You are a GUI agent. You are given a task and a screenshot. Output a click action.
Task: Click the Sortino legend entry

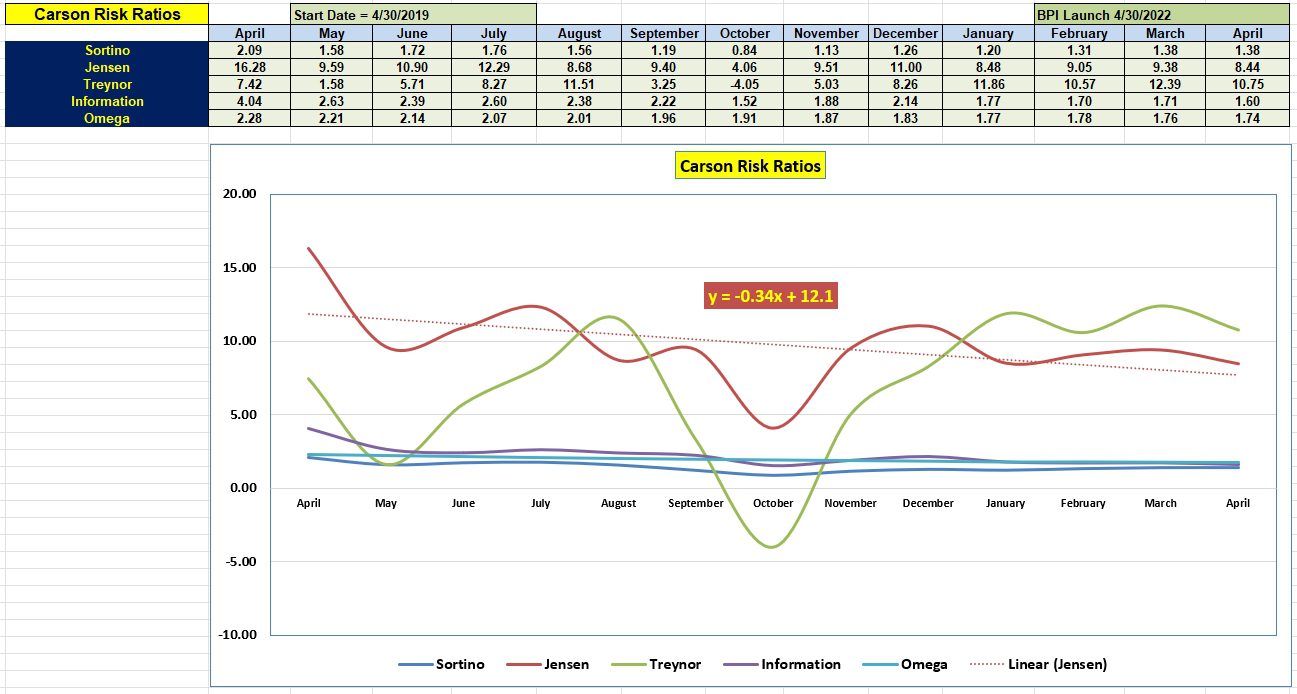tap(441, 664)
